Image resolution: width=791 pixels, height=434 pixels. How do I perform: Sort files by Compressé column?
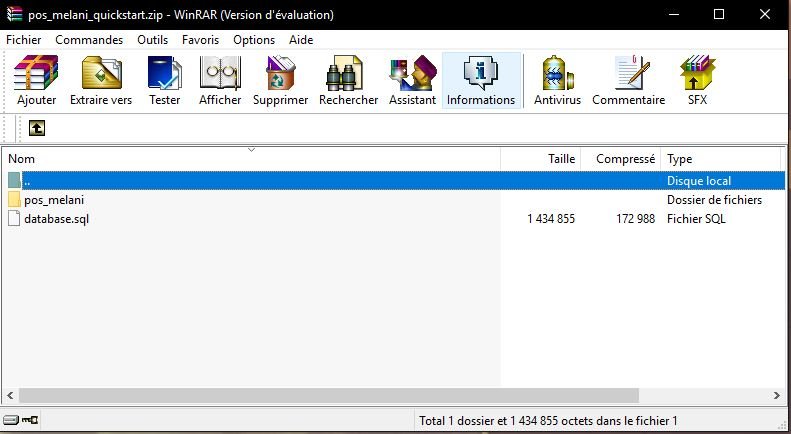(621, 159)
